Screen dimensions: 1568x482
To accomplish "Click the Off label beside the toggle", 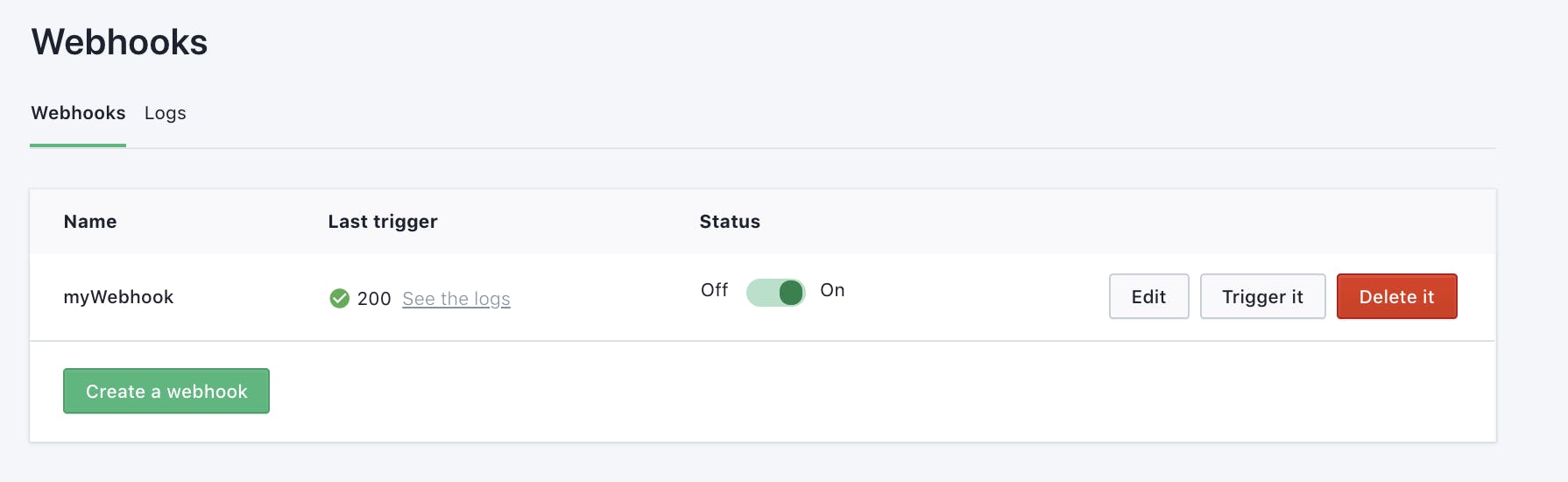I will tap(714, 290).
